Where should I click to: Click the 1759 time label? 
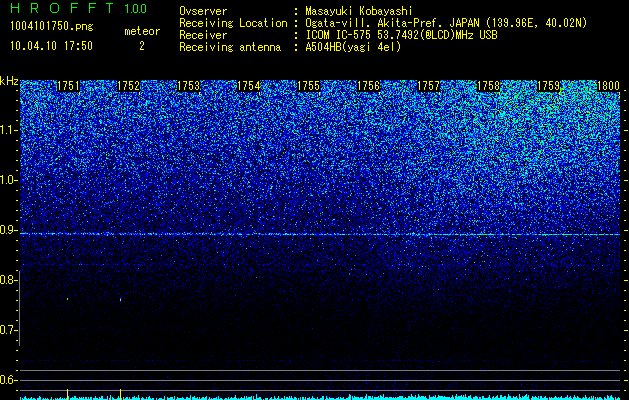click(x=548, y=86)
